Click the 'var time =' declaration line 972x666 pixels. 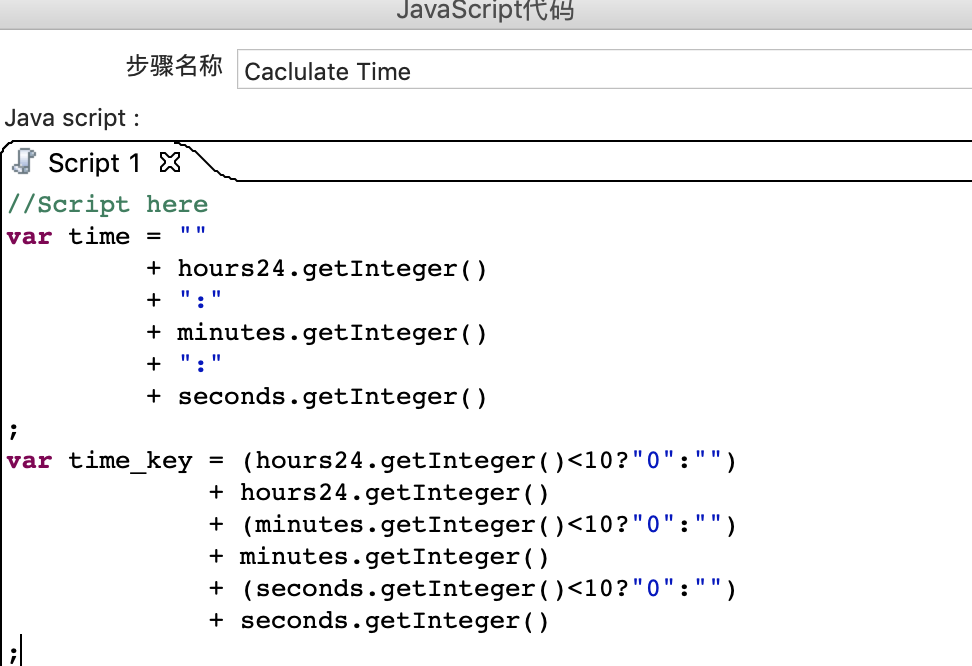pos(106,236)
